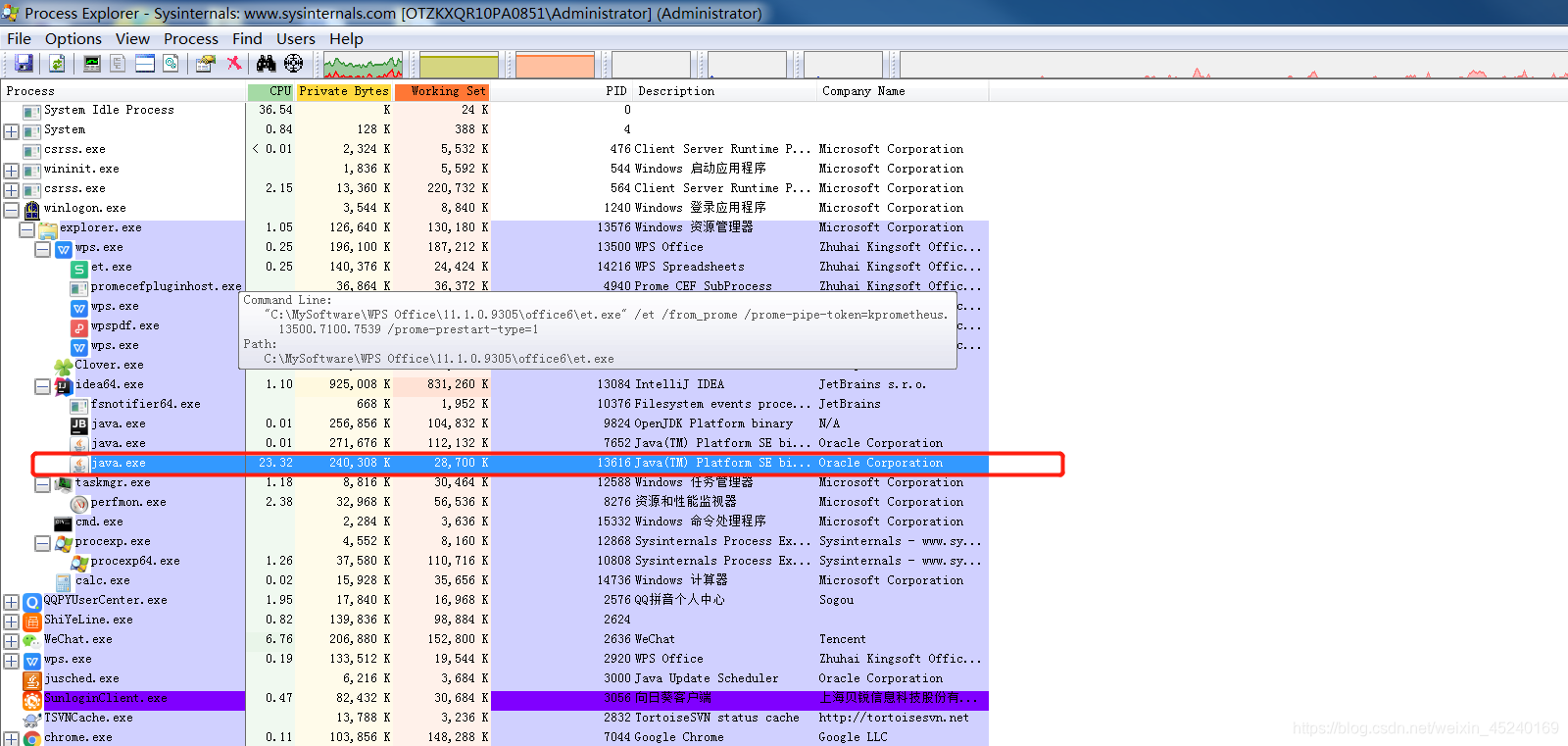Click the idea64.exe IntelliJ icon

pyautogui.click(x=64, y=385)
